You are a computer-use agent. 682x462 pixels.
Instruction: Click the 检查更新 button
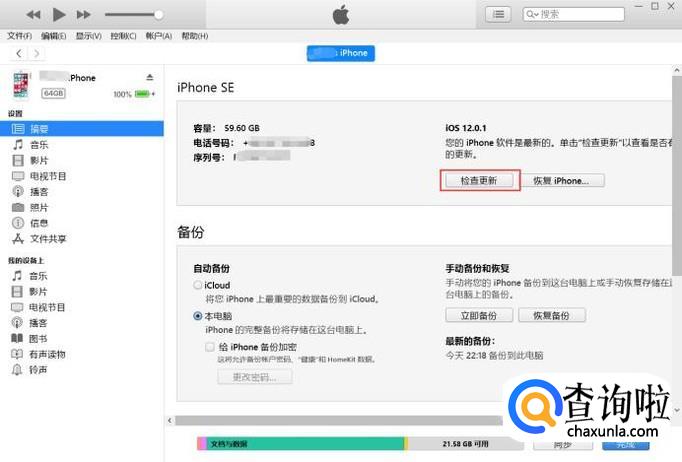[x=479, y=181]
